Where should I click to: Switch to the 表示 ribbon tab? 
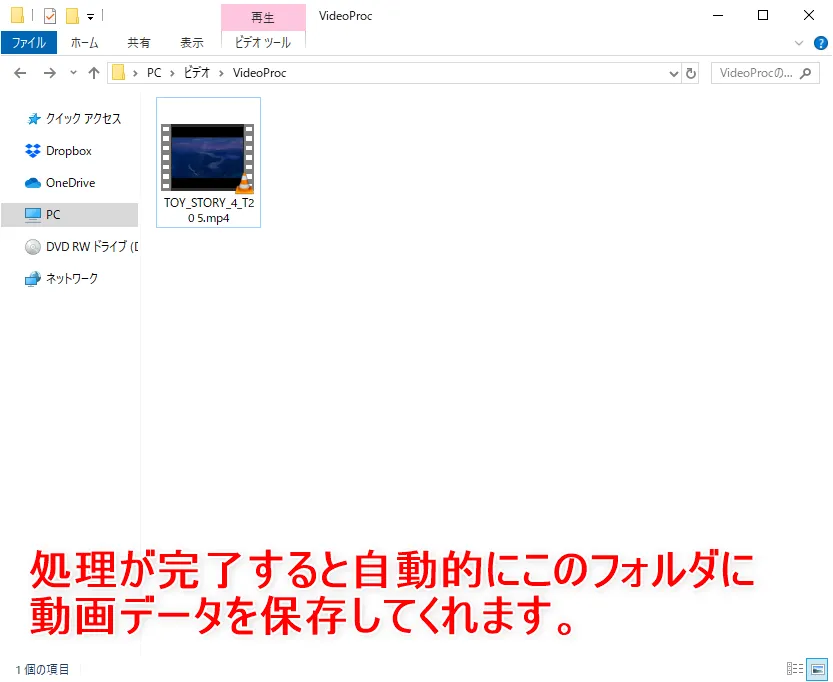click(x=192, y=42)
